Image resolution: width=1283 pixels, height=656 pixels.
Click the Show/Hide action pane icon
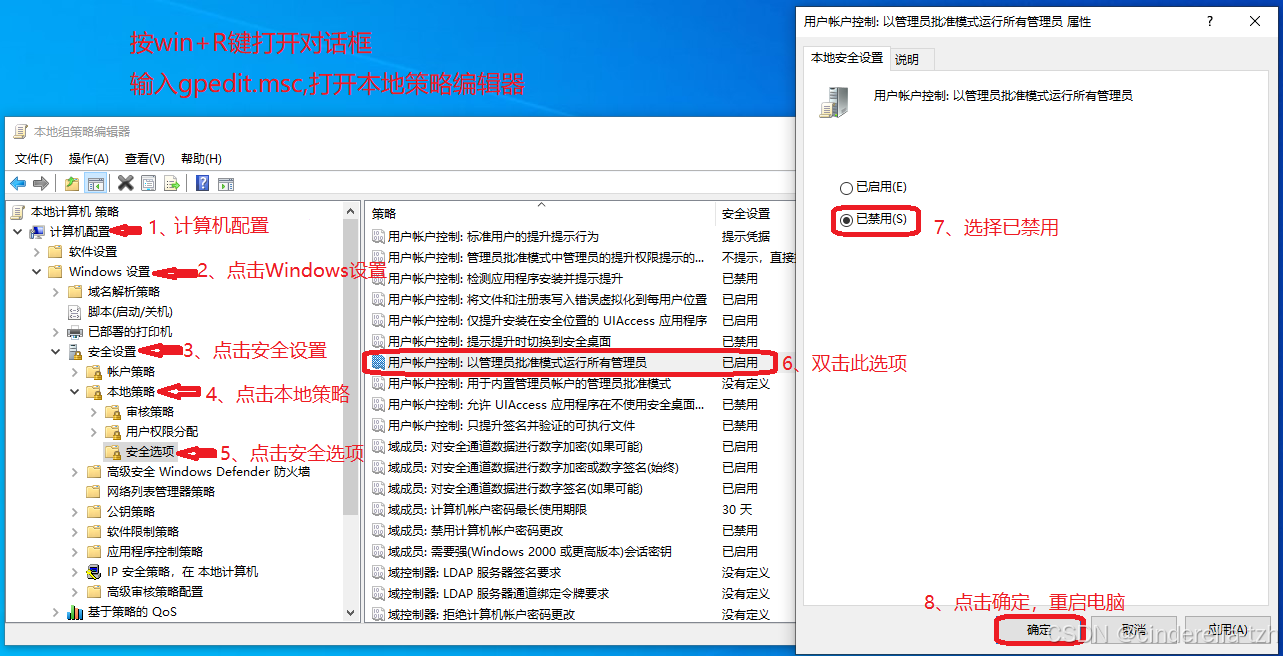[x=226, y=183]
